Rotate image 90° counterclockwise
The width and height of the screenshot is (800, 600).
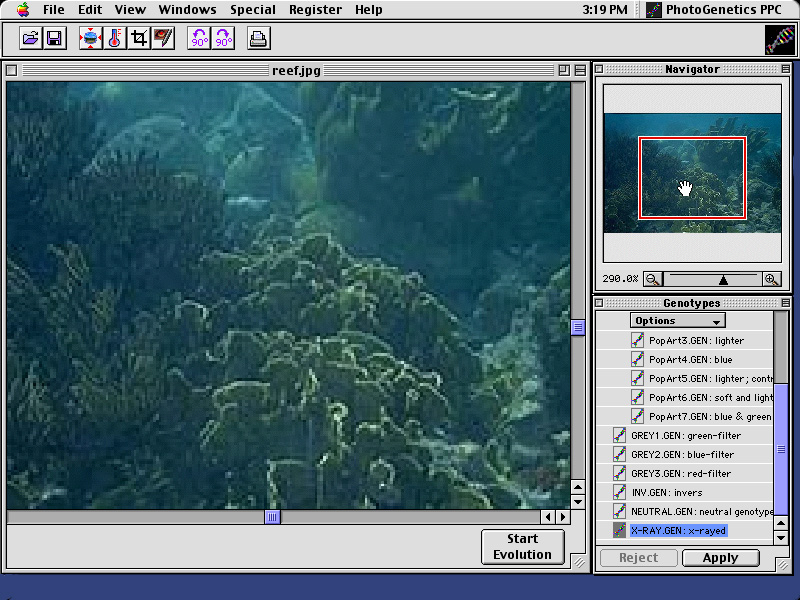(199, 39)
